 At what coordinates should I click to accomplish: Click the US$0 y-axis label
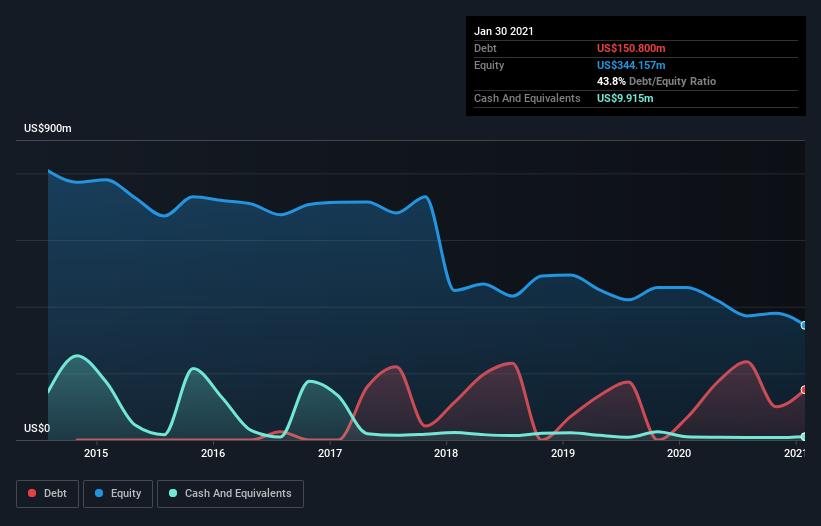37,428
